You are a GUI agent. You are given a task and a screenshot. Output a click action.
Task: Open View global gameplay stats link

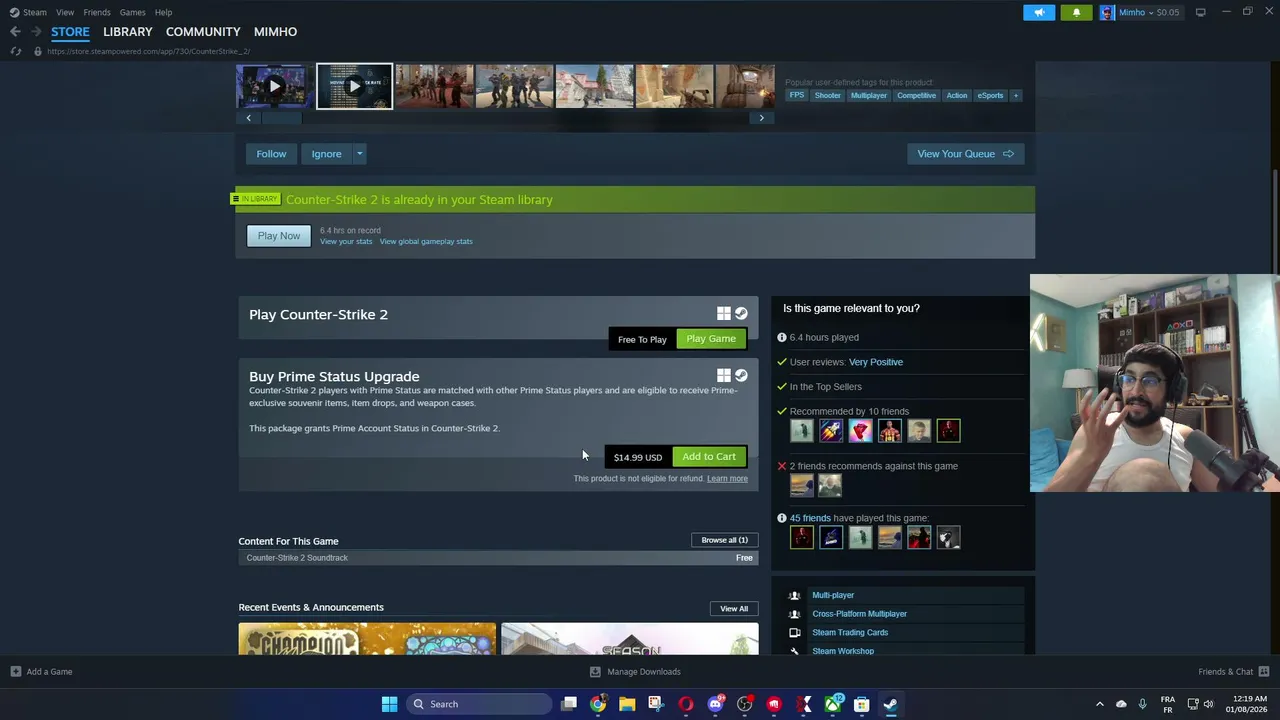click(426, 242)
